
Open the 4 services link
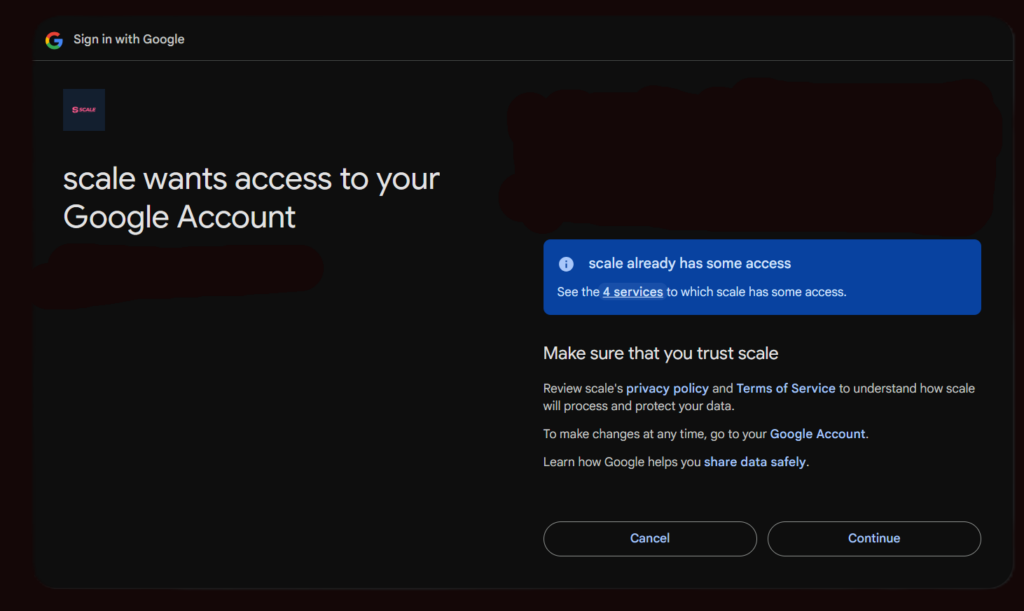[x=632, y=292]
